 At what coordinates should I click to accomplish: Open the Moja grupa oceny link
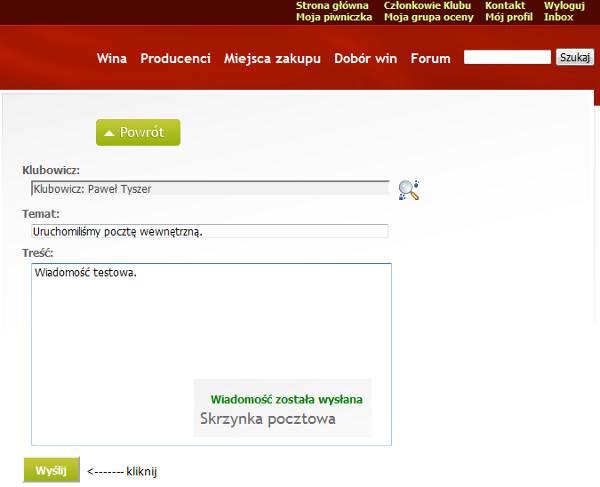429,17
